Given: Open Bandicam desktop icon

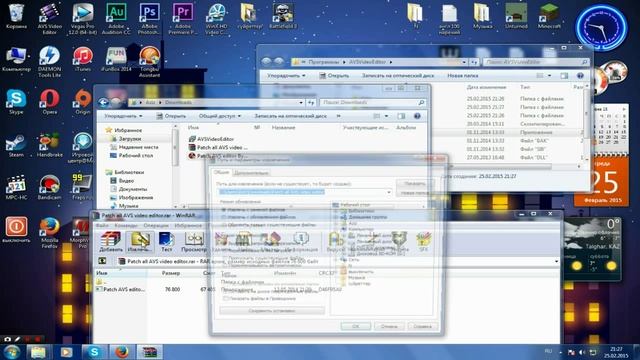Looking at the screenshot, I should pyautogui.click(x=49, y=187).
